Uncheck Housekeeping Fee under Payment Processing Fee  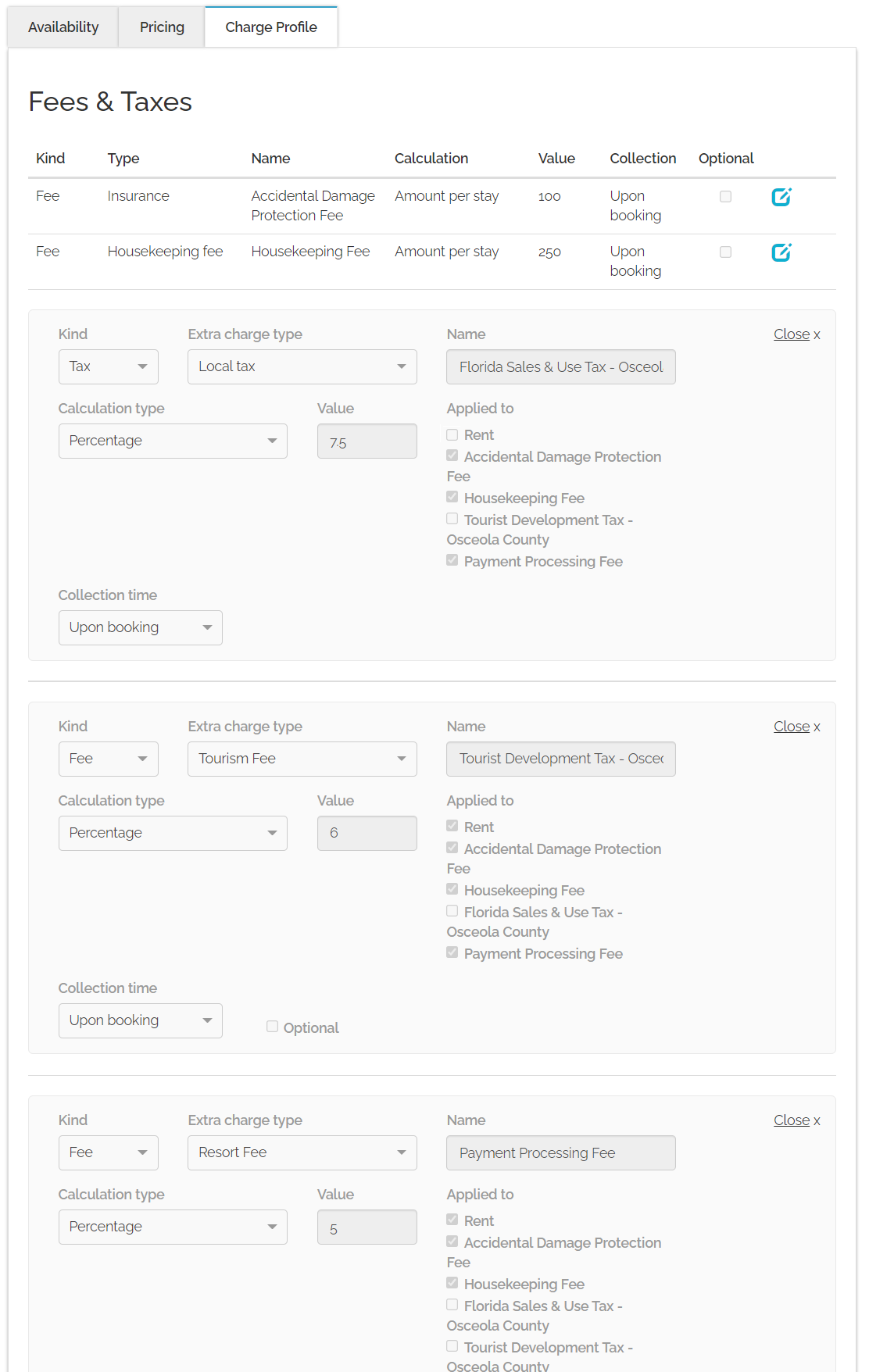pyautogui.click(x=452, y=1283)
